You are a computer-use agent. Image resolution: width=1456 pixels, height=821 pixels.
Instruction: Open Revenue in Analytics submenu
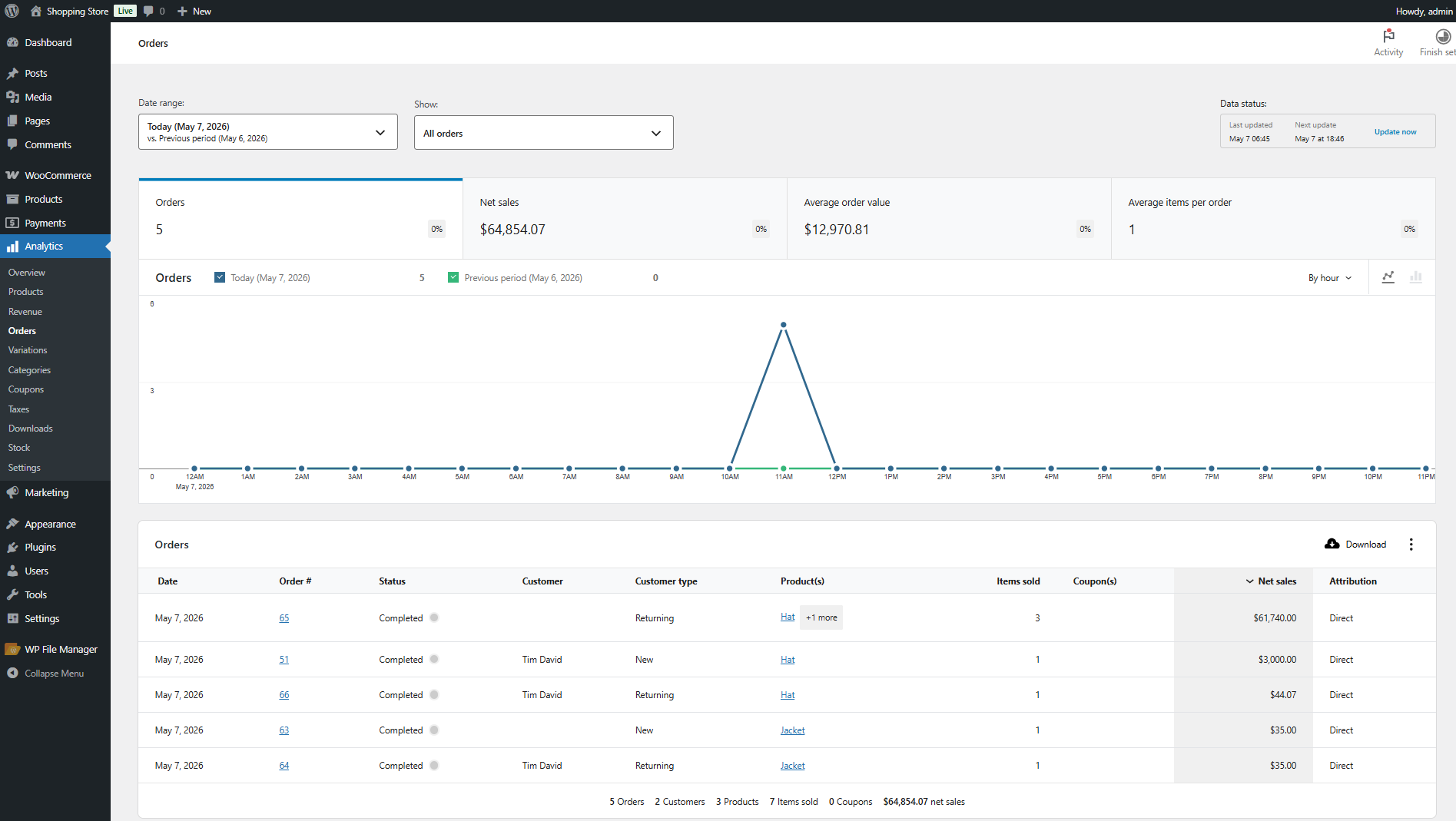tap(25, 312)
